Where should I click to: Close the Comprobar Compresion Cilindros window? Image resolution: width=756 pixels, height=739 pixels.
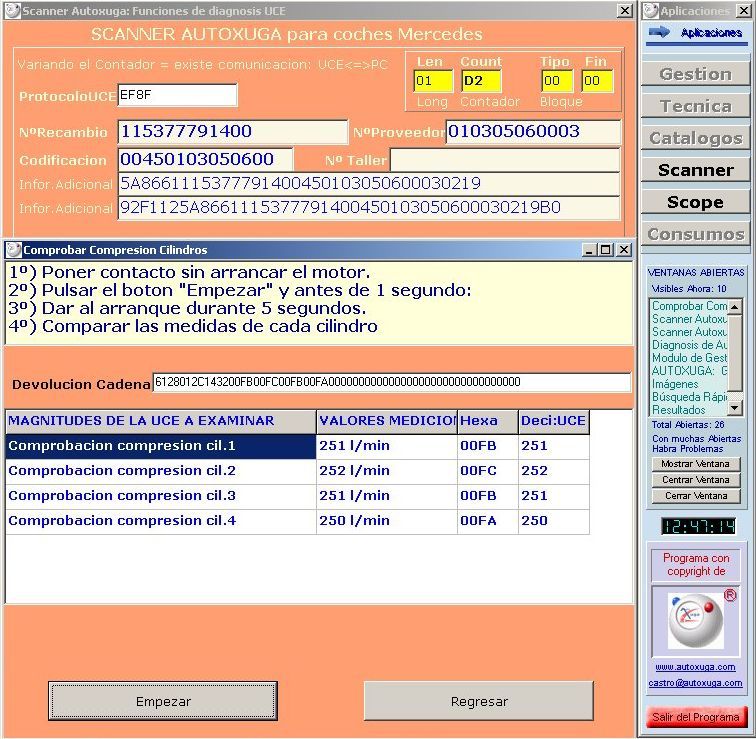point(624,250)
